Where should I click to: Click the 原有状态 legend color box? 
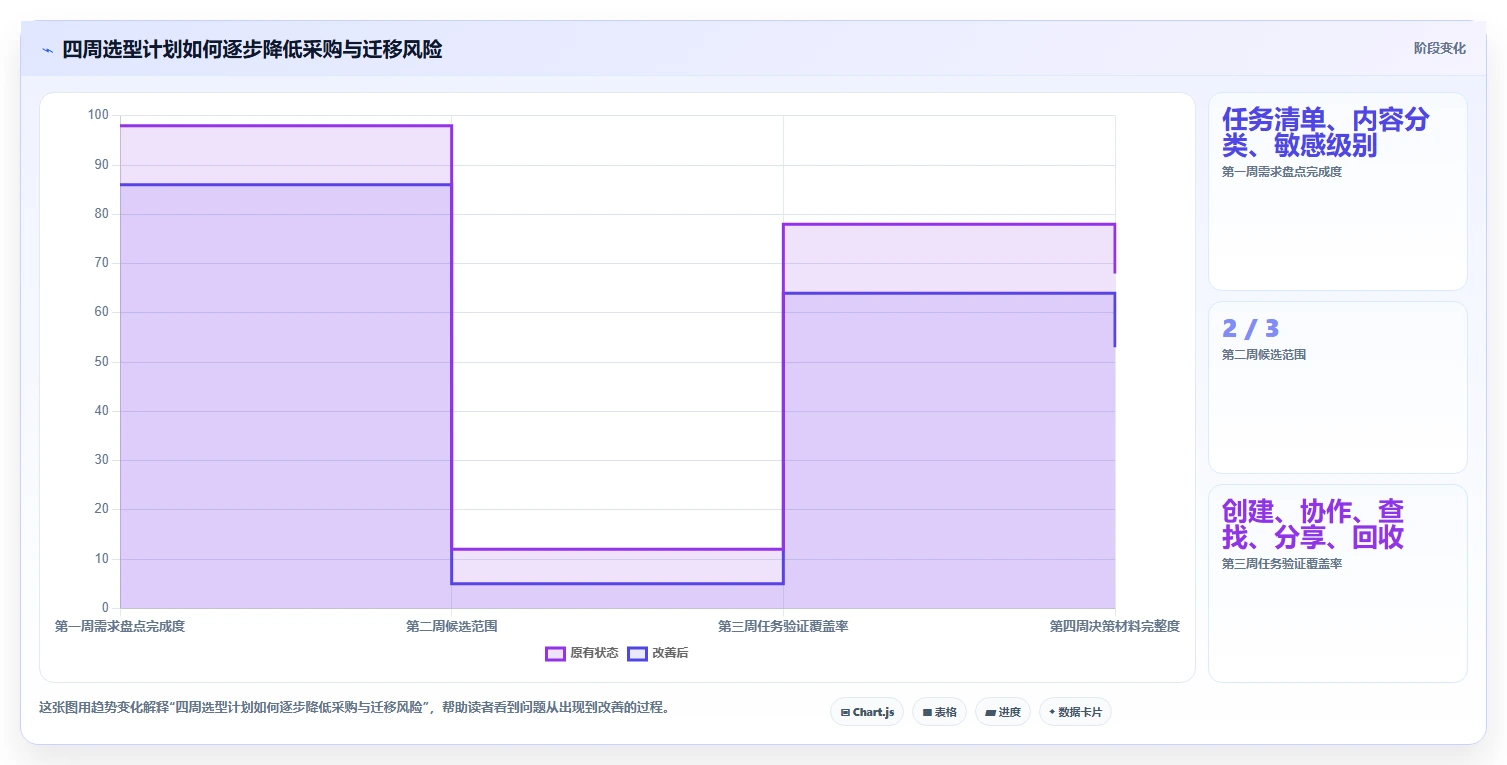(x=555, y=653)
